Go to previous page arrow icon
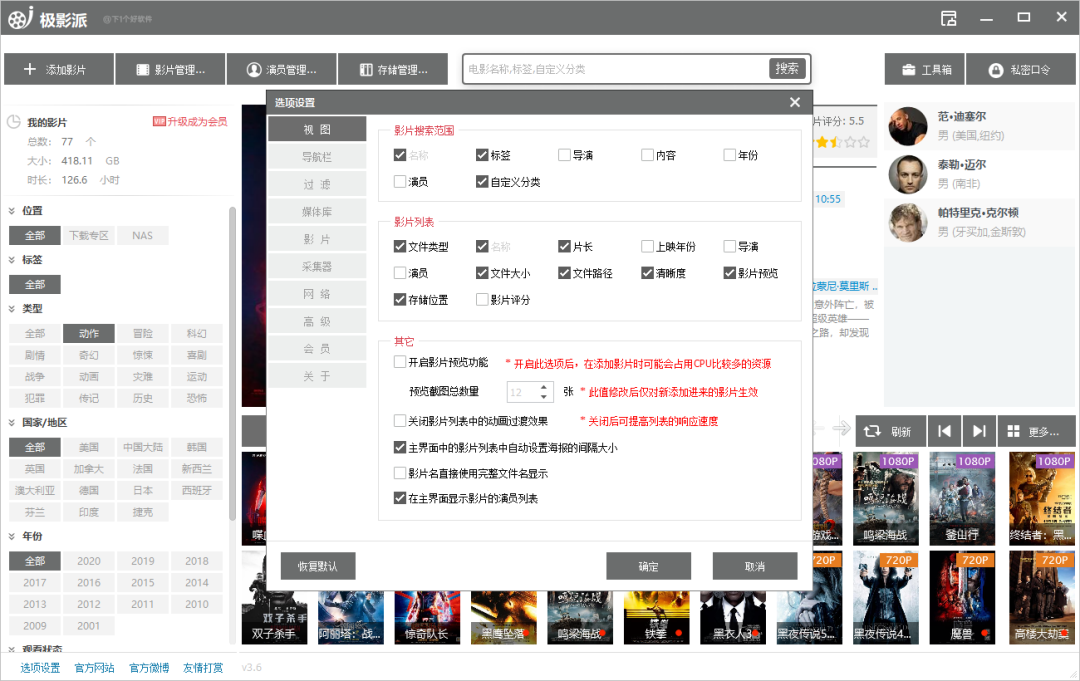This screenshot has width=1080, height=681. tap(943, 431)
